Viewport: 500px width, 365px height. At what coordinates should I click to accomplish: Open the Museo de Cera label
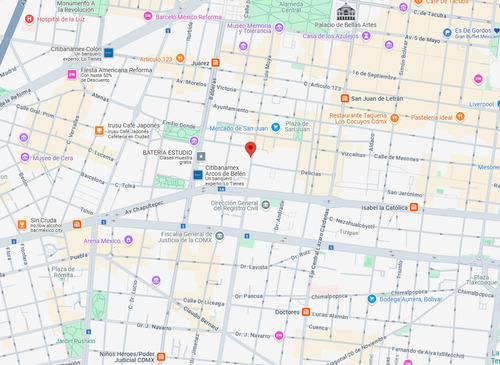click(x=53, y=158)
